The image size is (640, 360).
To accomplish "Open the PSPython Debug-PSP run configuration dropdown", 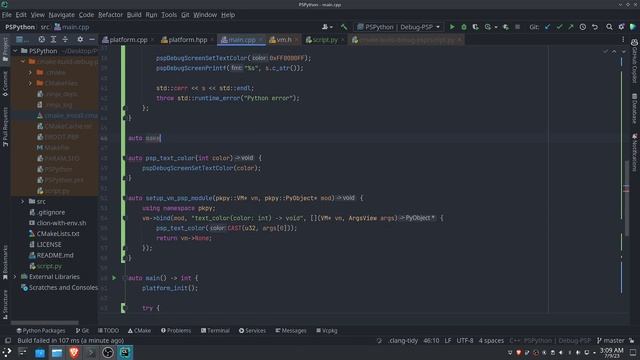I will tap(398, 27).
